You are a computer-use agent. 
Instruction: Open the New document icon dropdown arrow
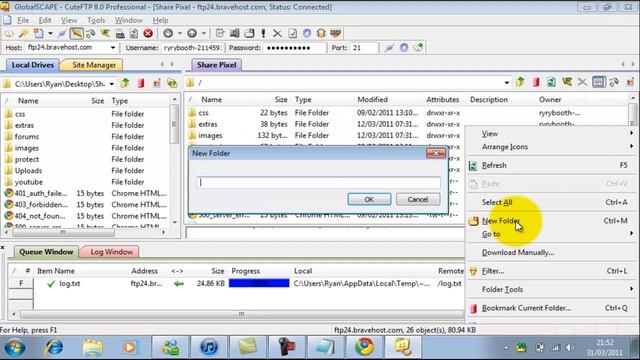coord(50,33)
